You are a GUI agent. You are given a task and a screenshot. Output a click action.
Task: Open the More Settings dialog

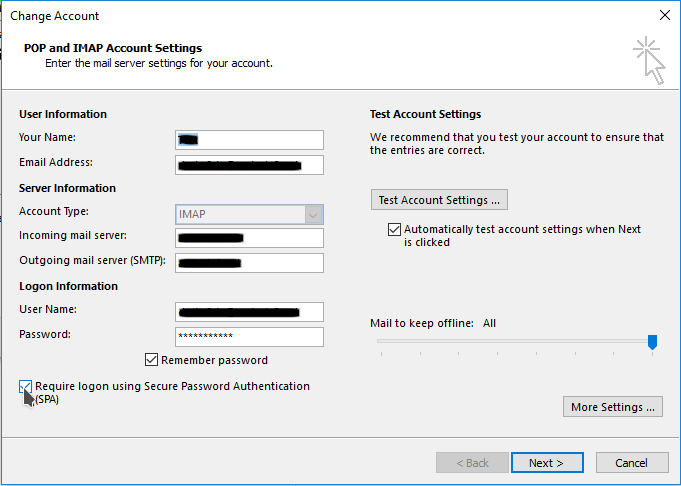tap(614, 407)
